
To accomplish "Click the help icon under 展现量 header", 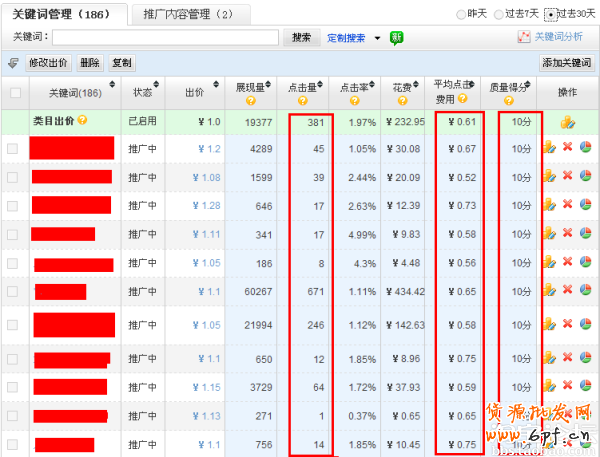I will [248, 100].
